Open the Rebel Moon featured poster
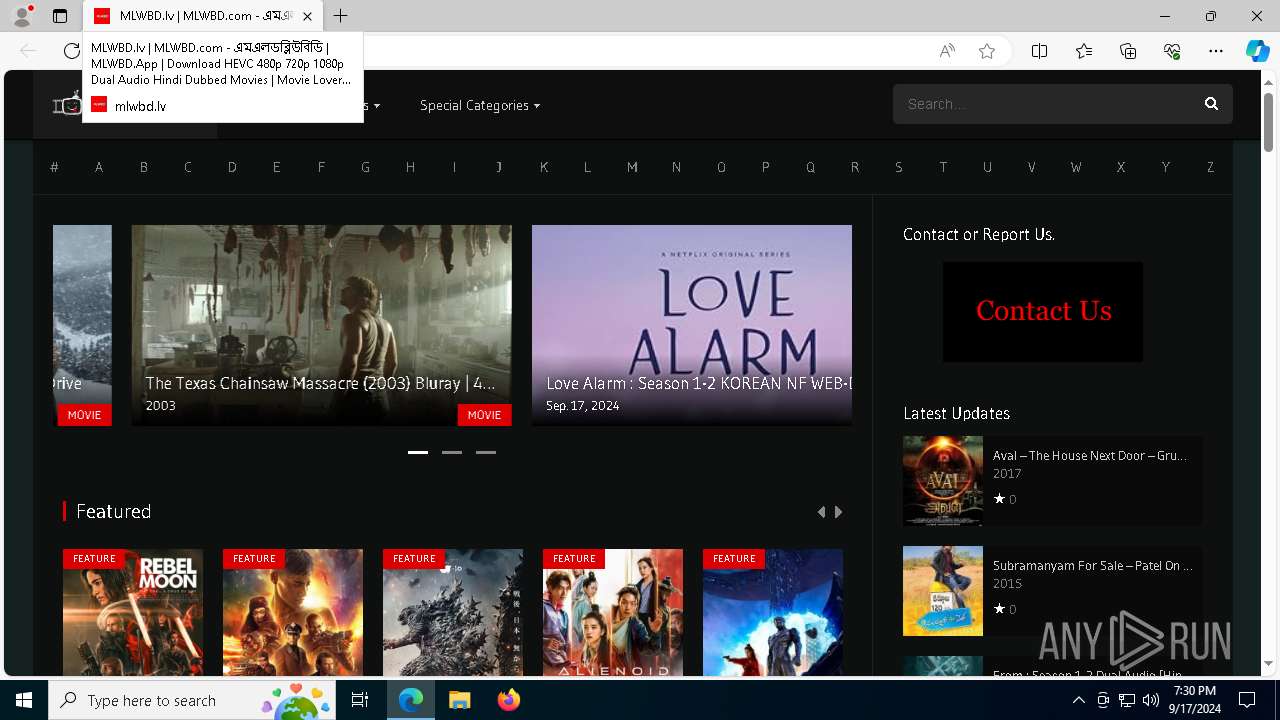Viewport: 1280px width, 720px height. pos(133,612)
